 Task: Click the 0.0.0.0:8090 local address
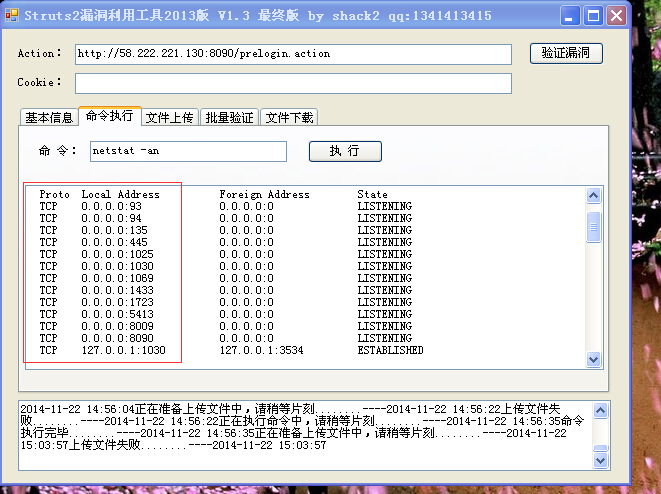(117, 338)
